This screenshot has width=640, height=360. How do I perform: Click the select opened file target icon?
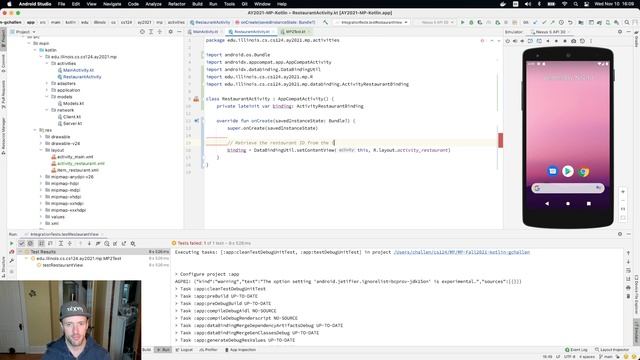pos(142,31)
